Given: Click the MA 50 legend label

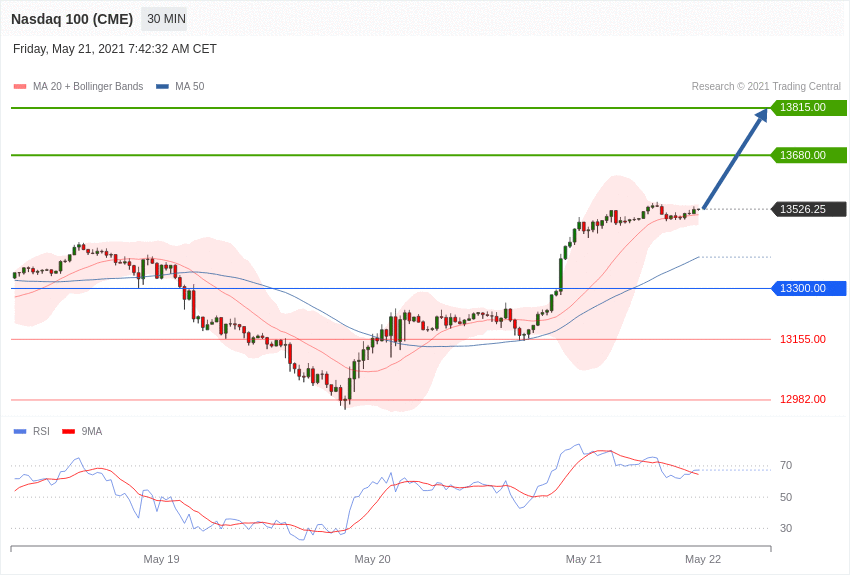Looking at the screenshot, I should pos(190,86).
